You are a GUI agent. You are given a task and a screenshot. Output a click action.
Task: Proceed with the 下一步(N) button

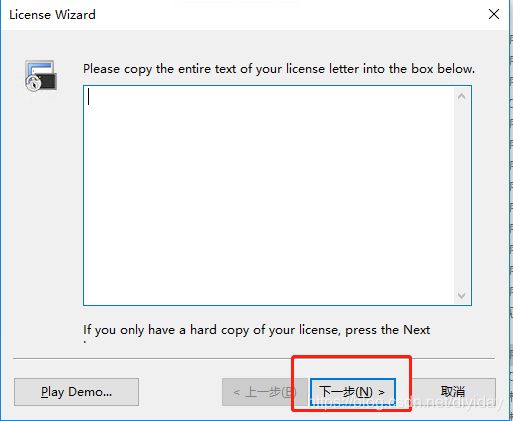click(x=353, y=392)
